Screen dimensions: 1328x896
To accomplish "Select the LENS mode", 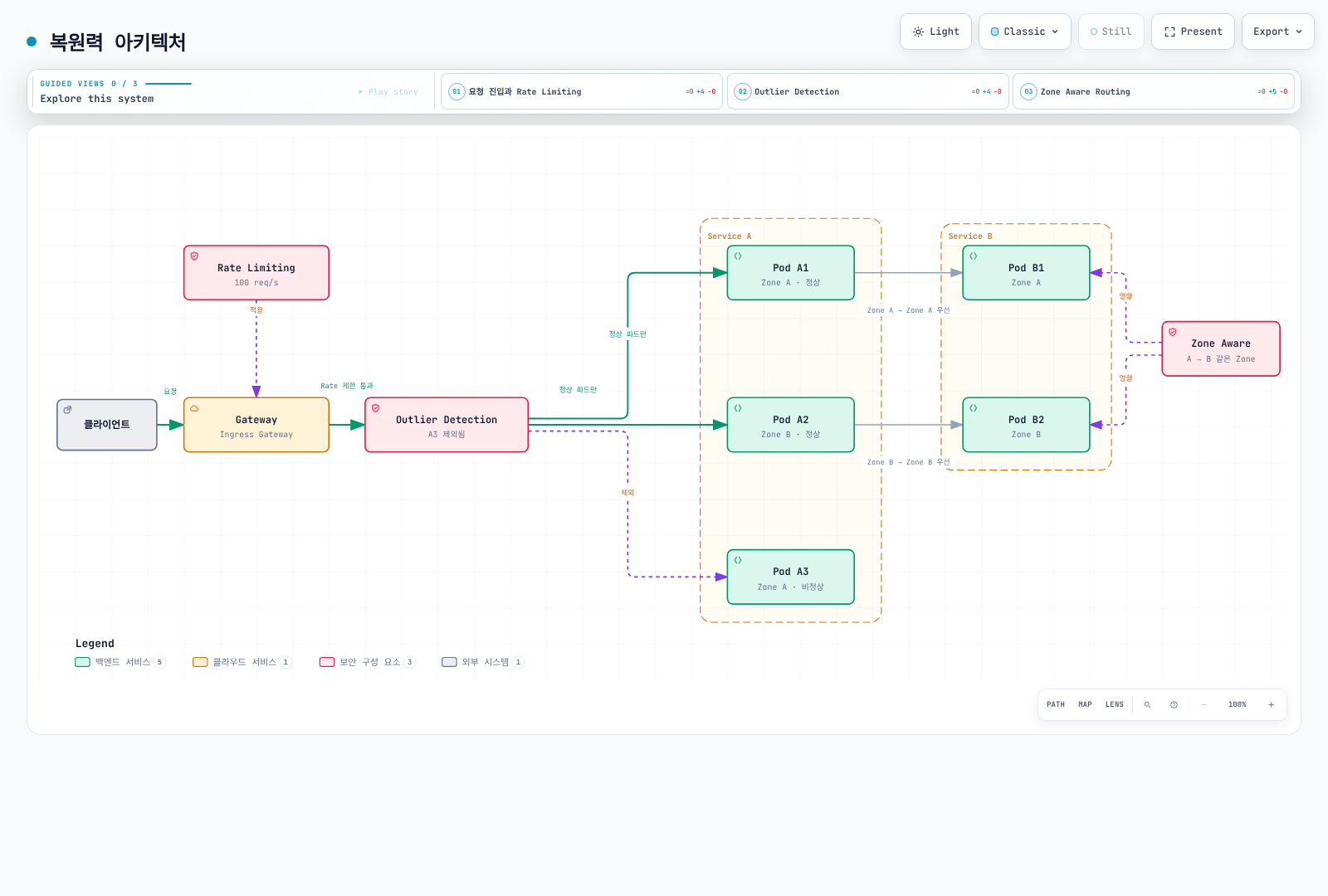I will [1114, 704].
